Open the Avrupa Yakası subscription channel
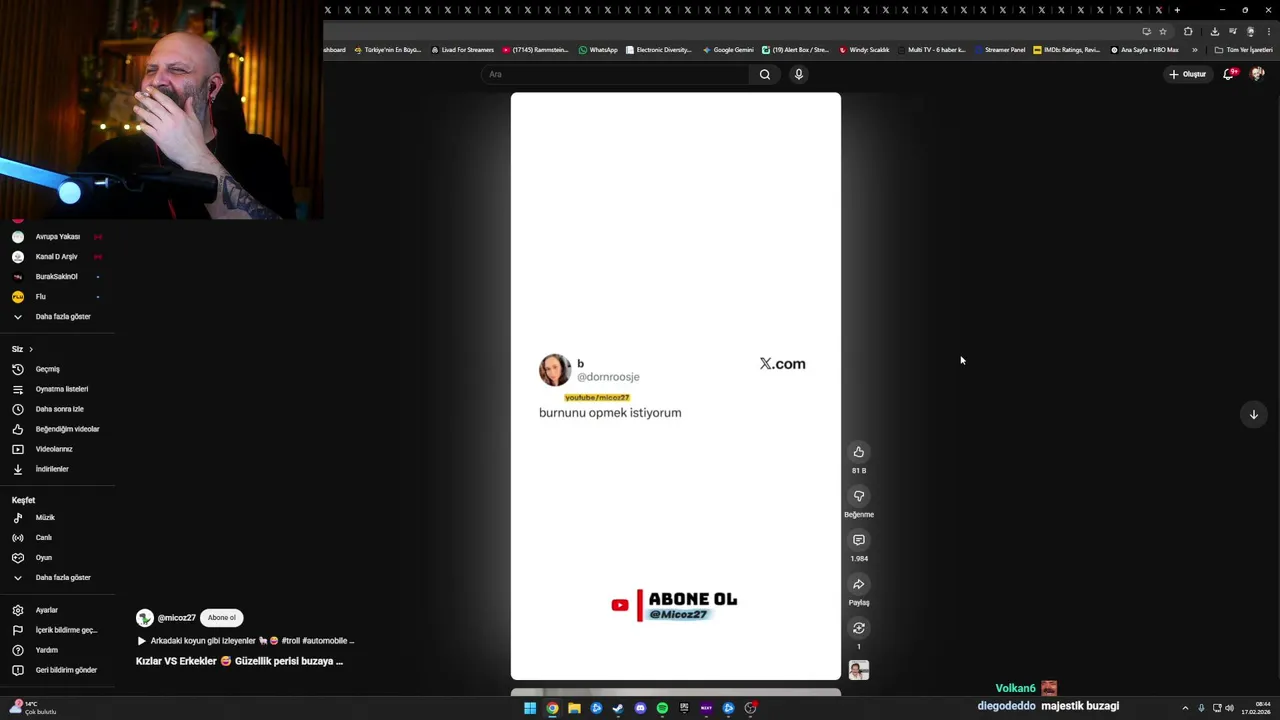The height and width of the screenshot is (720, 1280). coord(57,237)
